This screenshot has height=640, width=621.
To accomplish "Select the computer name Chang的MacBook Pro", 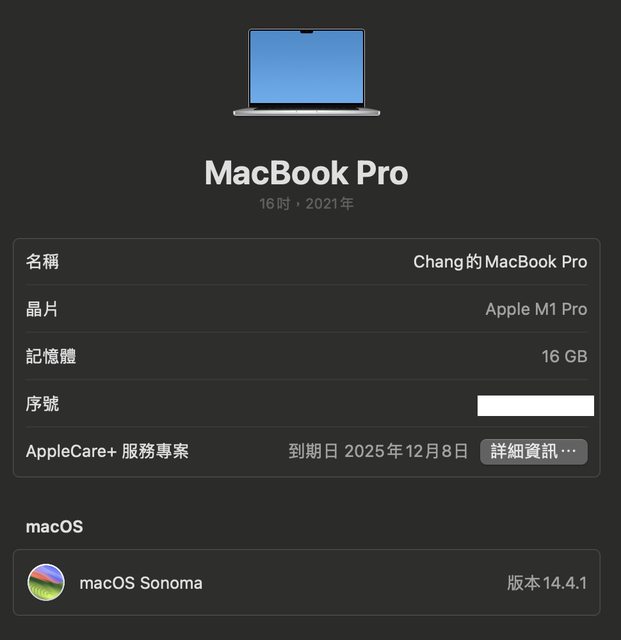I will (500, 262).
